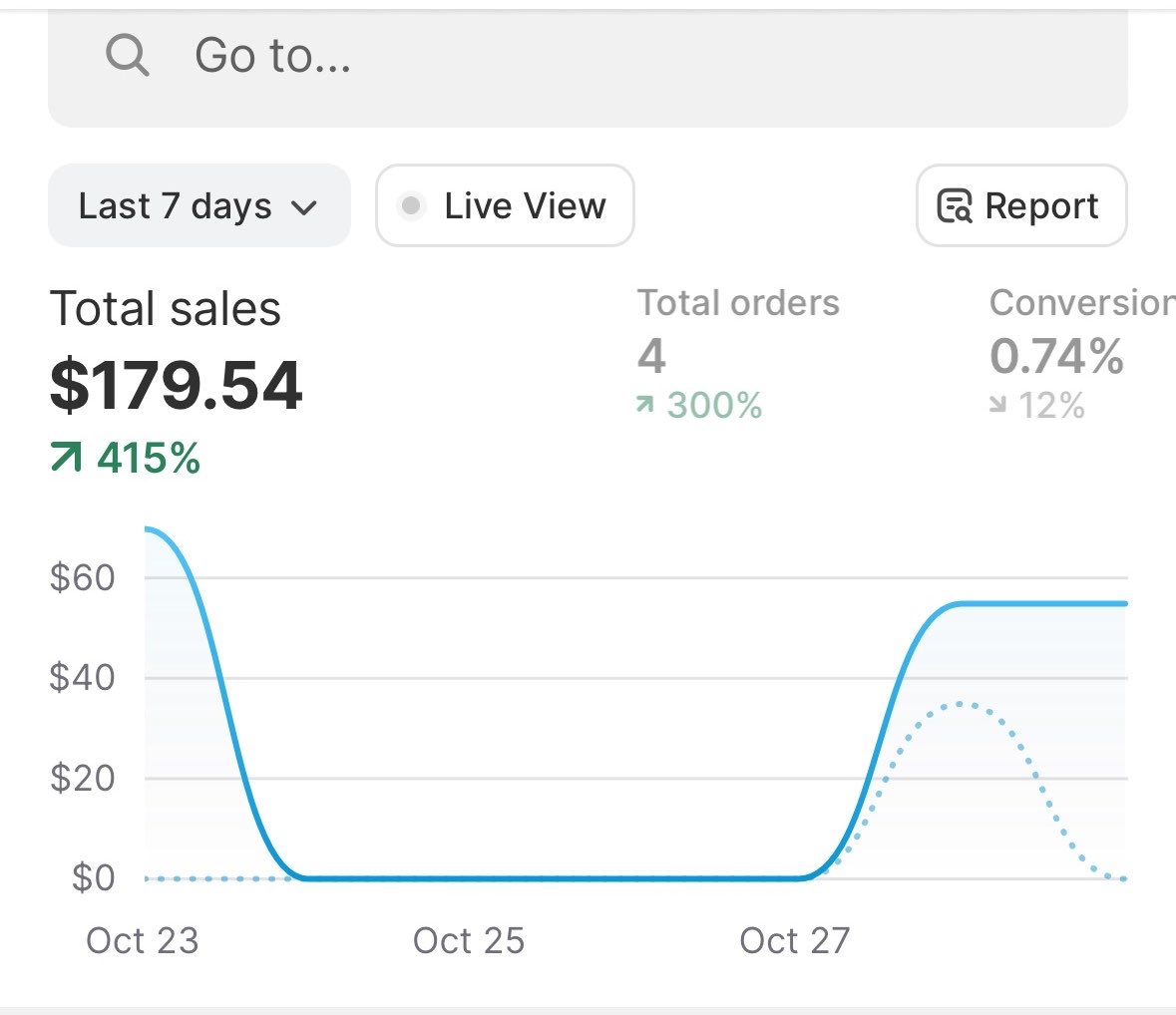
Task: Click the $40 y-axis label
Action: pyautogui.click(x=83, y=678)
